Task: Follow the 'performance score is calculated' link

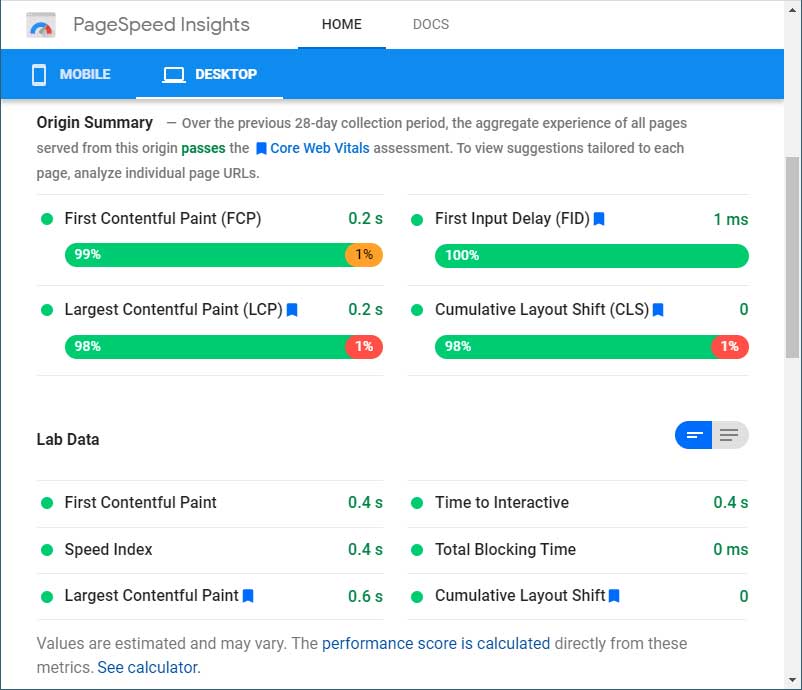Action: pos(436,643)
